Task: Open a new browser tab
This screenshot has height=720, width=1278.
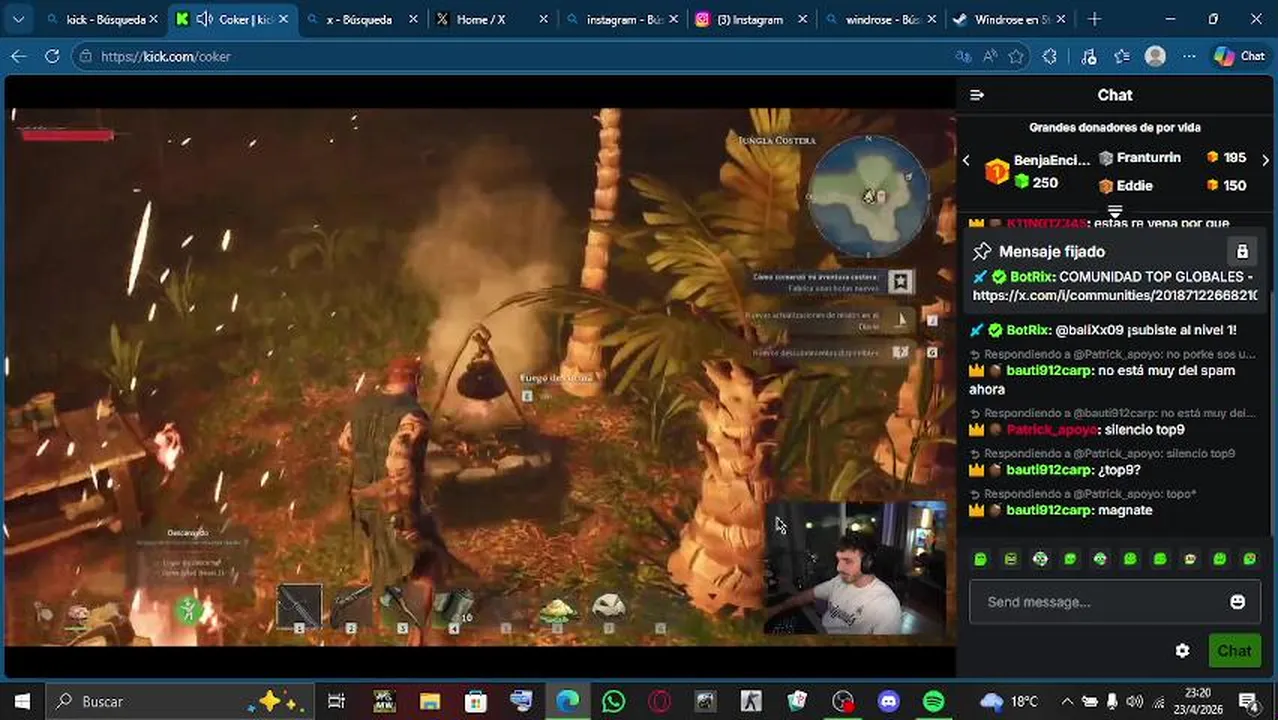Action: tap(1094, 19)
